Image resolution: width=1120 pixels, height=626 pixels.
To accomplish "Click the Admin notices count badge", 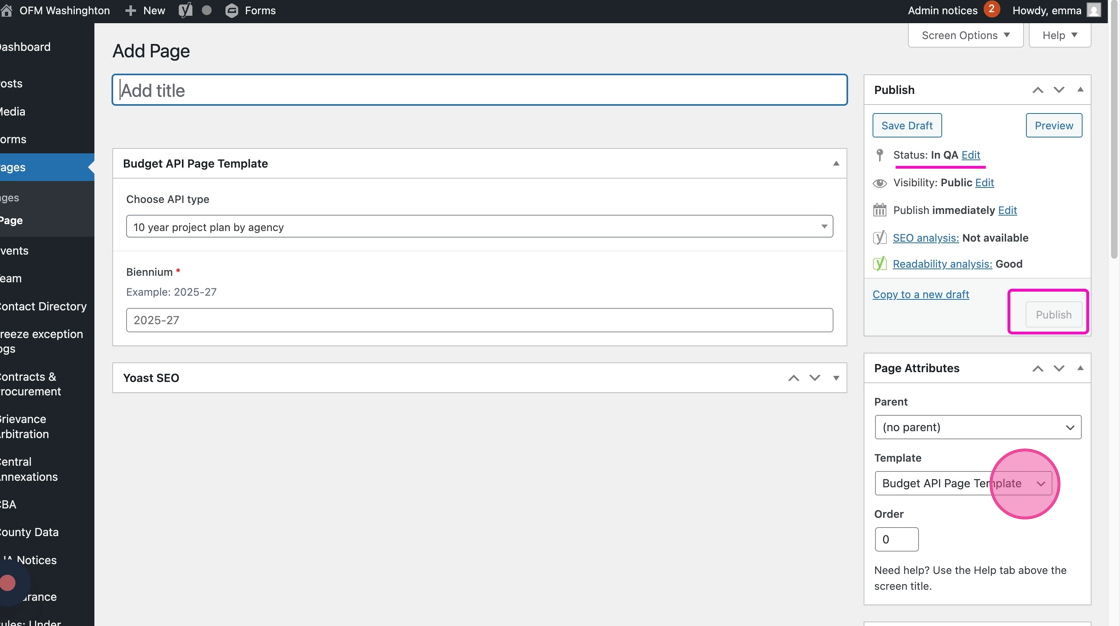I will [991, 9].
